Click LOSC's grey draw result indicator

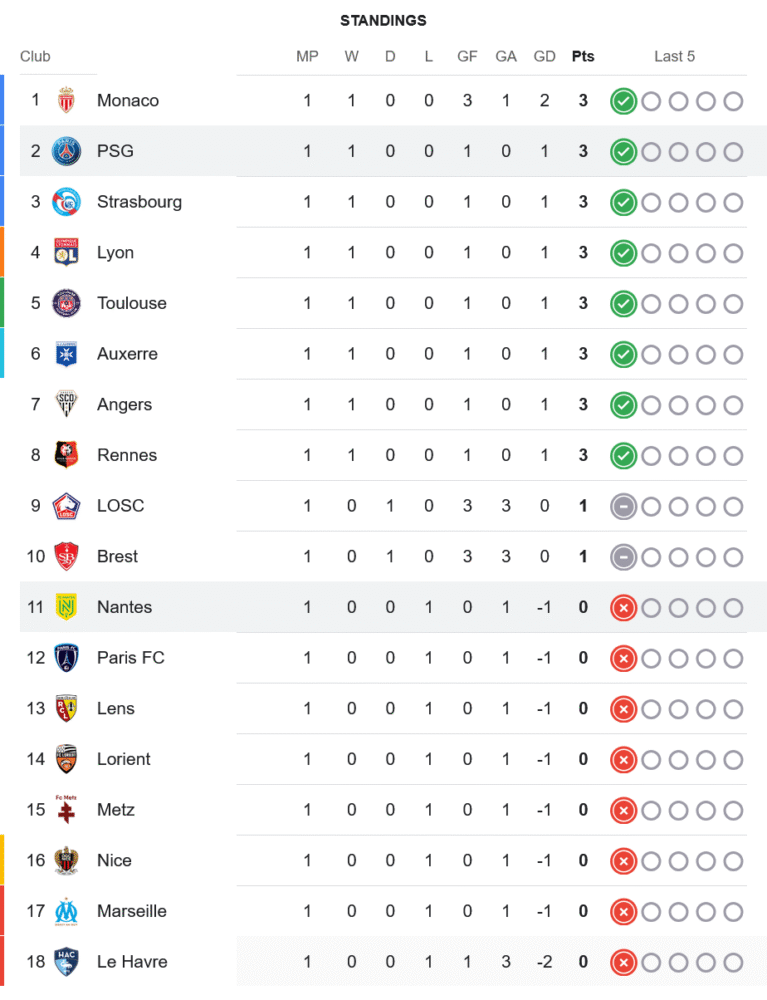623,506
